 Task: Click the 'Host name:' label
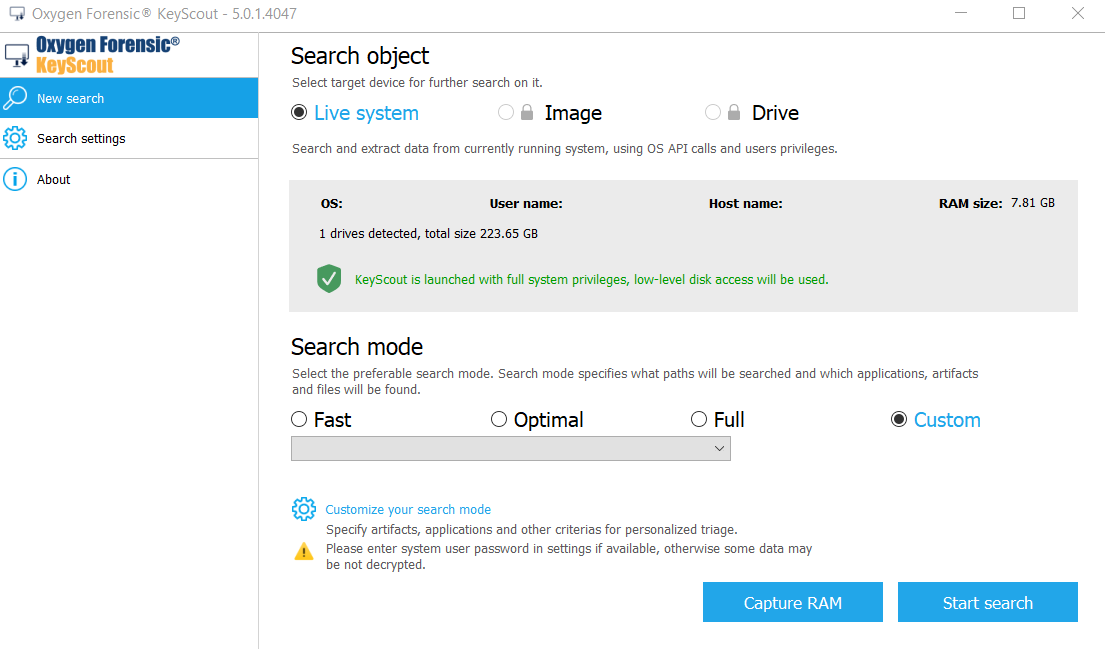click(746, 204)
